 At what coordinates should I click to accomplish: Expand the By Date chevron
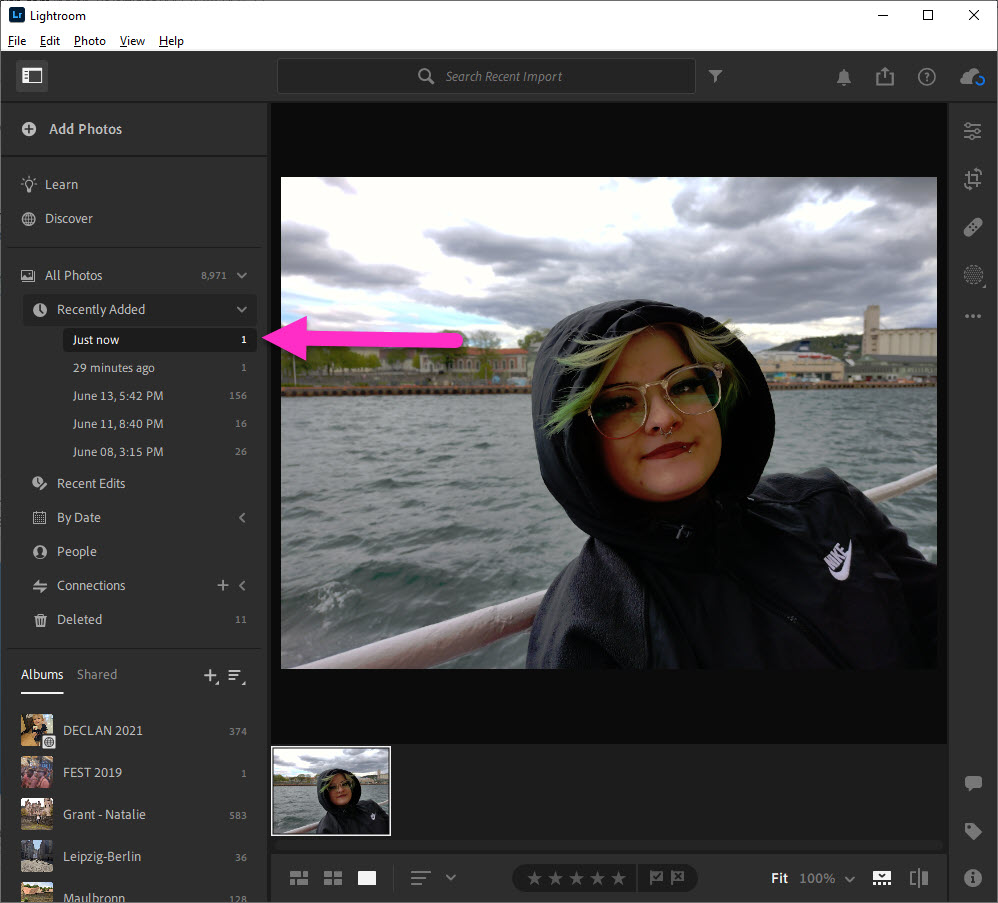coord(242,518)
